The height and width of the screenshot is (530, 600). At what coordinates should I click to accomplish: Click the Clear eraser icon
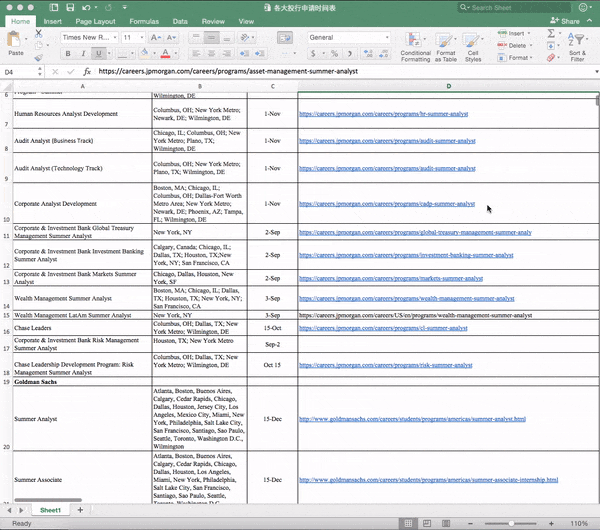tap(551, 58)
